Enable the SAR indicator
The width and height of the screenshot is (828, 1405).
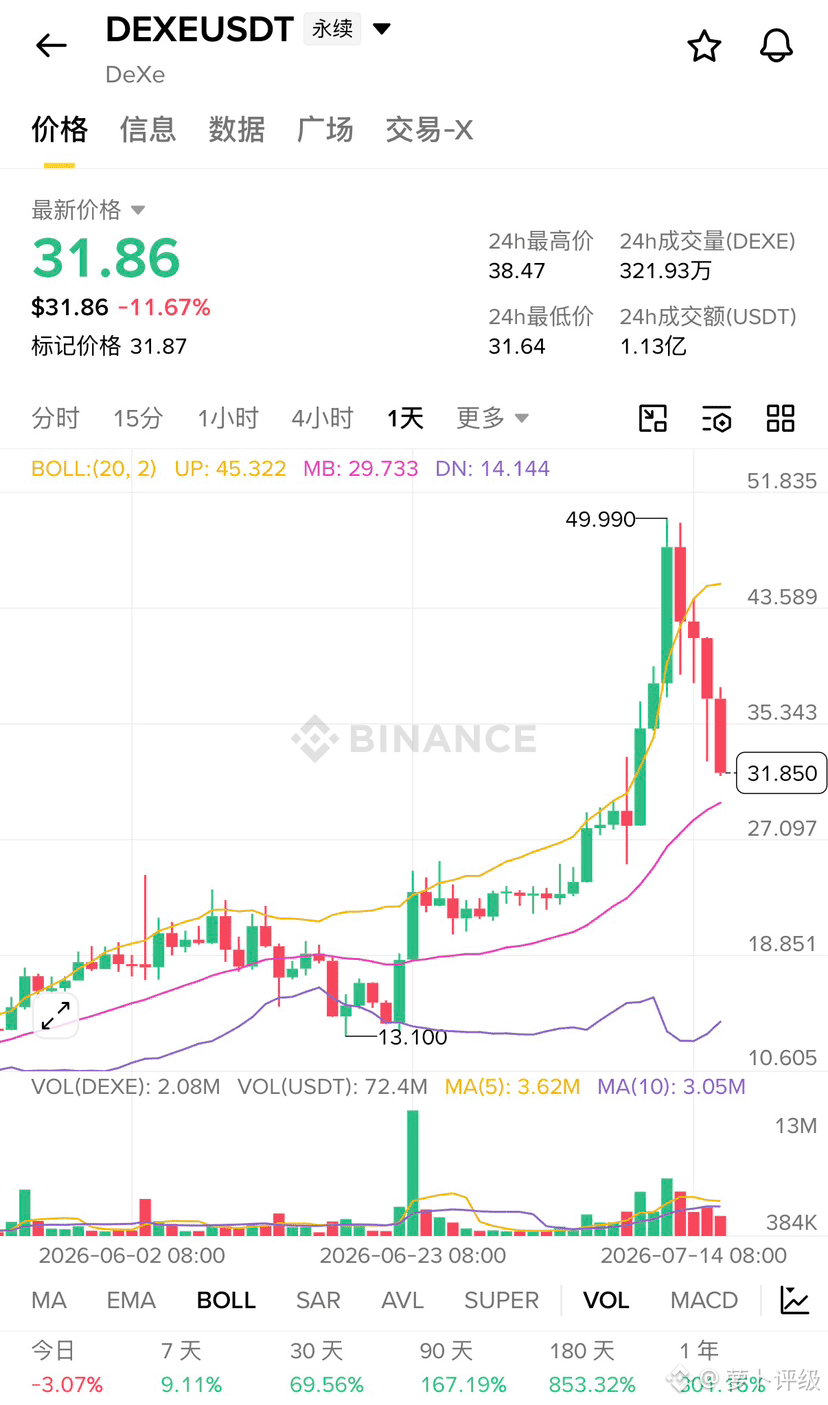(x=318, y=1300)
